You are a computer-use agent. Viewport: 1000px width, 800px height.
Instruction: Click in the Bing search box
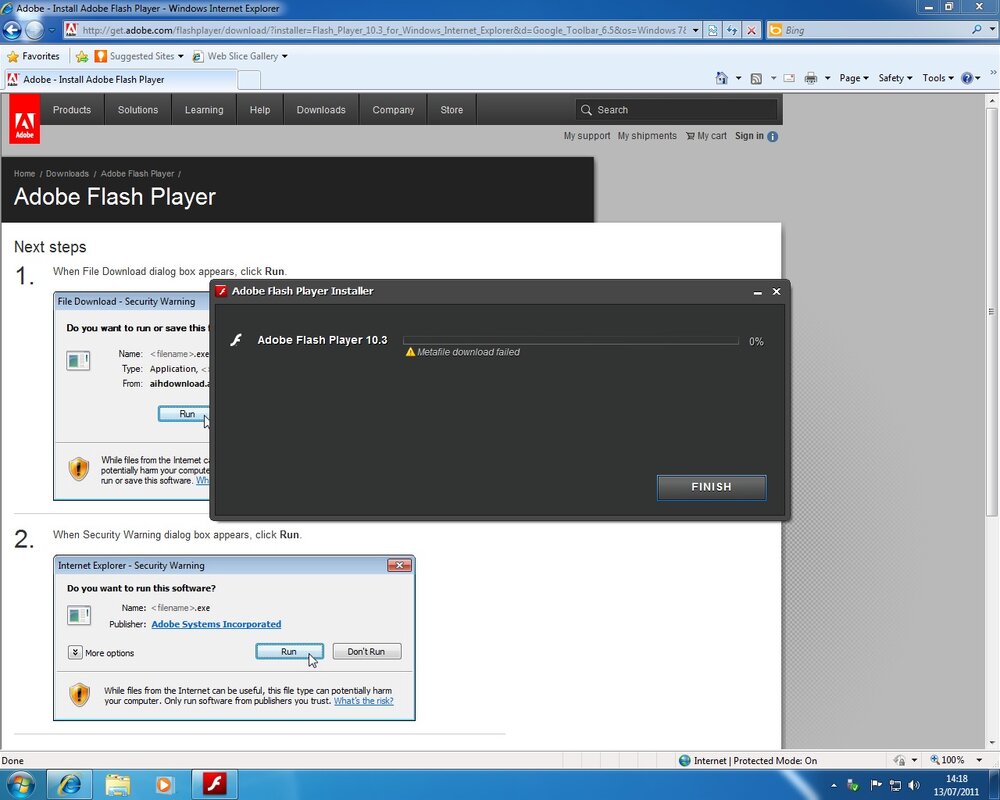[874, 30]
